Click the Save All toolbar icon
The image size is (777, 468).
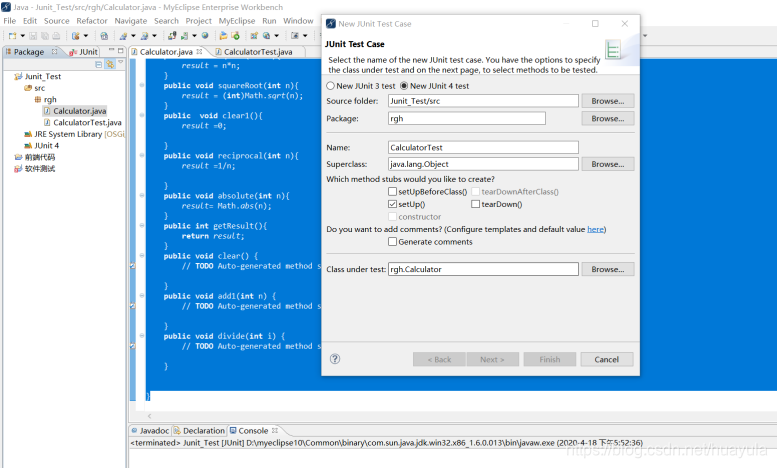(45, 36)
